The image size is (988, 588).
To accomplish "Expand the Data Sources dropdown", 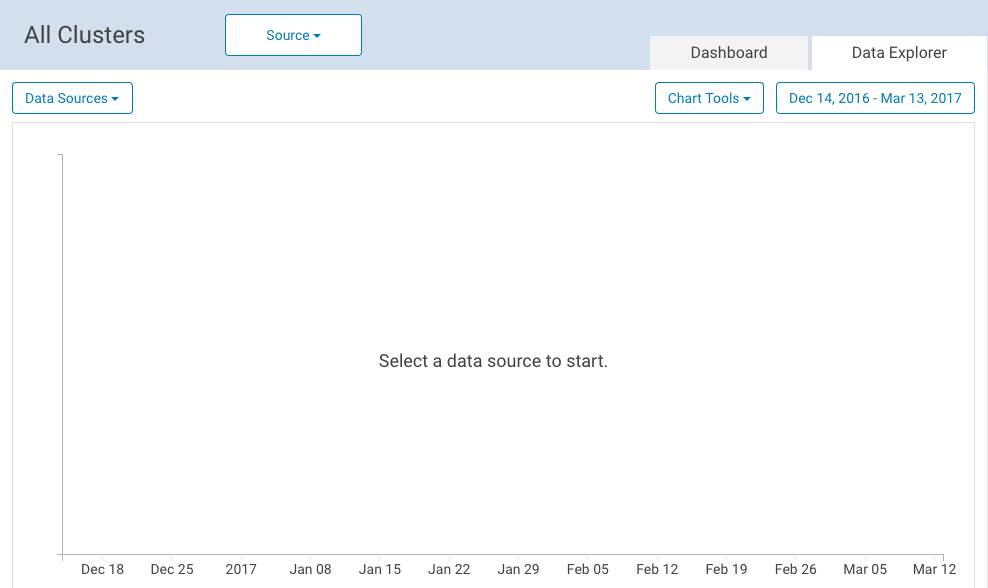I will point(72,98).
